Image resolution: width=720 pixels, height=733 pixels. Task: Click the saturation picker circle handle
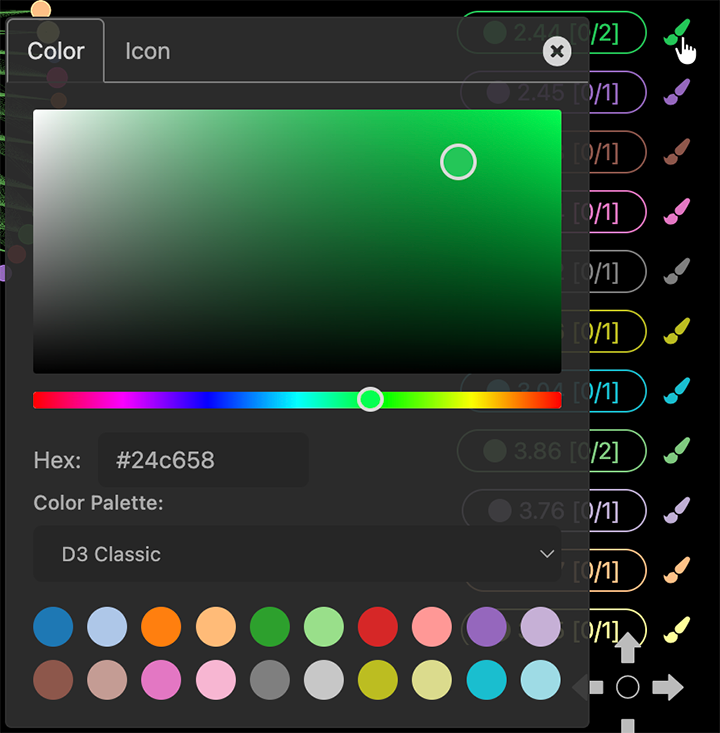click(x=458, y=162)
